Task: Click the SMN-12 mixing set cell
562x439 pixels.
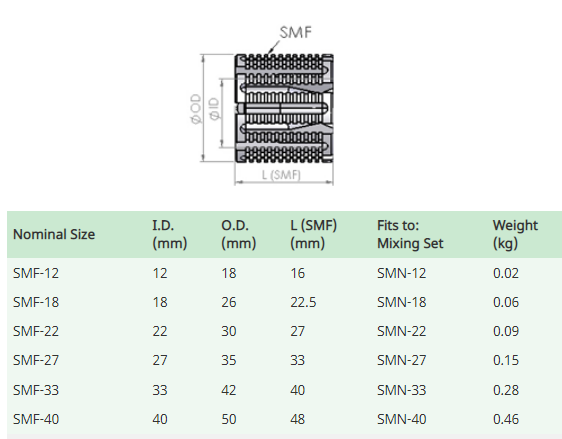Action: 401,273
